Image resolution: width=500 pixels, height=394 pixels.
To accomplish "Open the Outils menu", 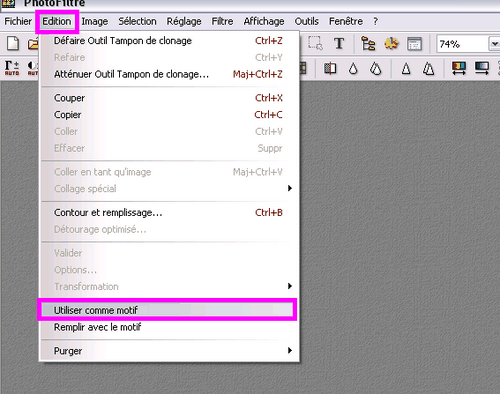I will click(x=306, y=21).
